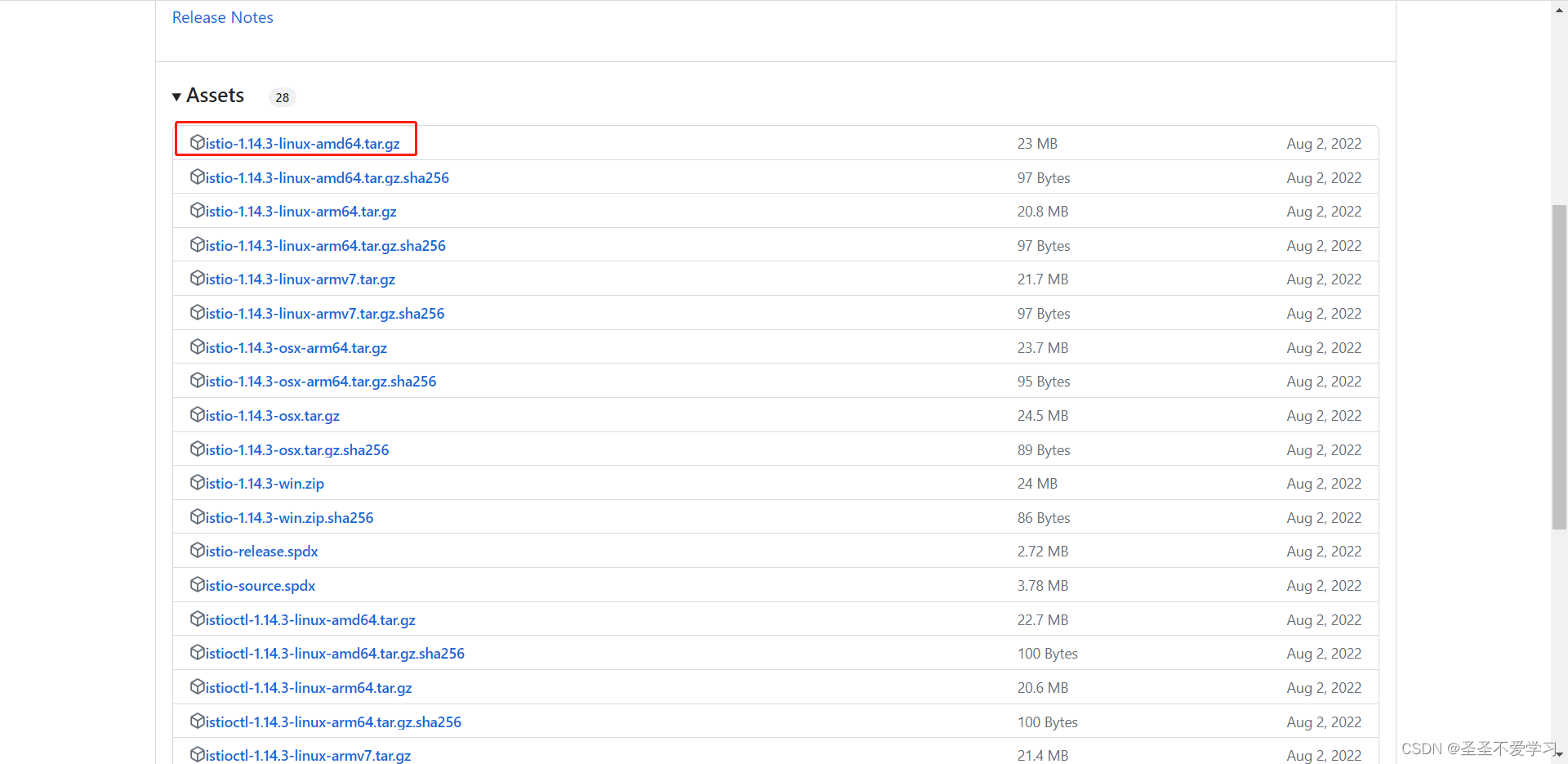Click the 24 MB size value
1568x764 pixels.
[1037, 483]
